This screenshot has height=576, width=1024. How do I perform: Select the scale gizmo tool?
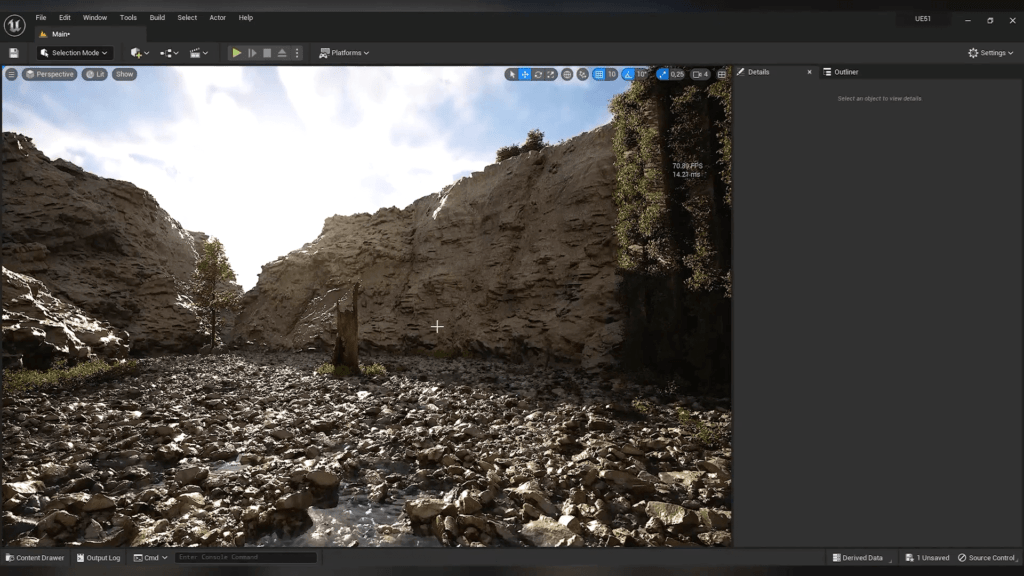point(551,74)
